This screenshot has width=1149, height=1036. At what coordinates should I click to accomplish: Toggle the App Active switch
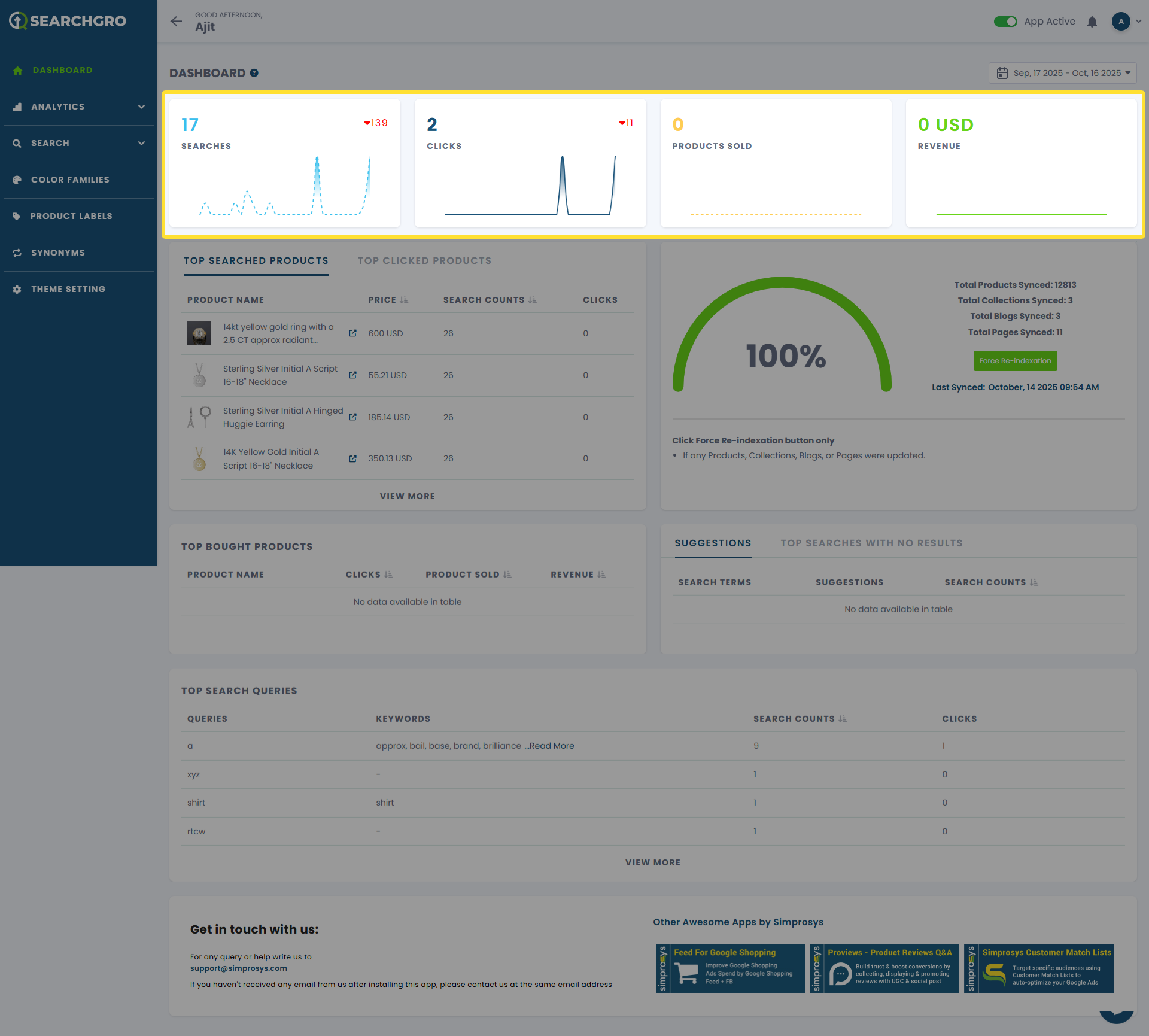tap(1005, 22)
